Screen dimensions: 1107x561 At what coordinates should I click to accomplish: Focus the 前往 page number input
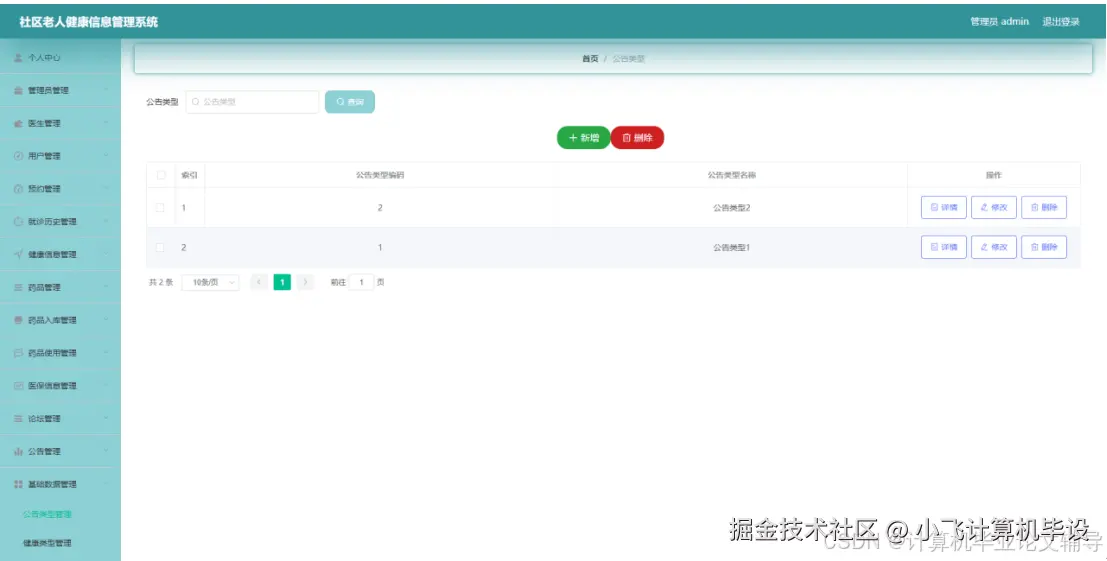(361, 282)
